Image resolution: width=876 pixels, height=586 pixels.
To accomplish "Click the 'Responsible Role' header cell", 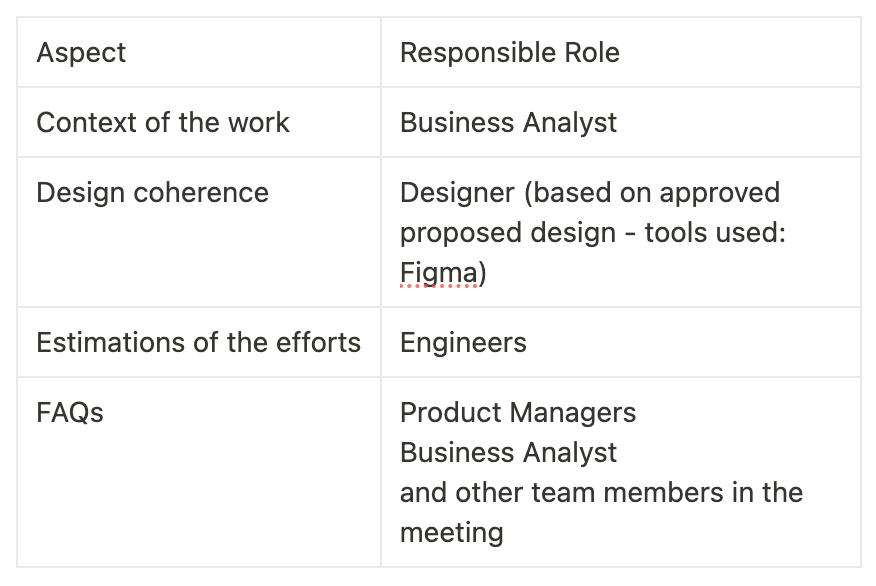I will point(621,53).
